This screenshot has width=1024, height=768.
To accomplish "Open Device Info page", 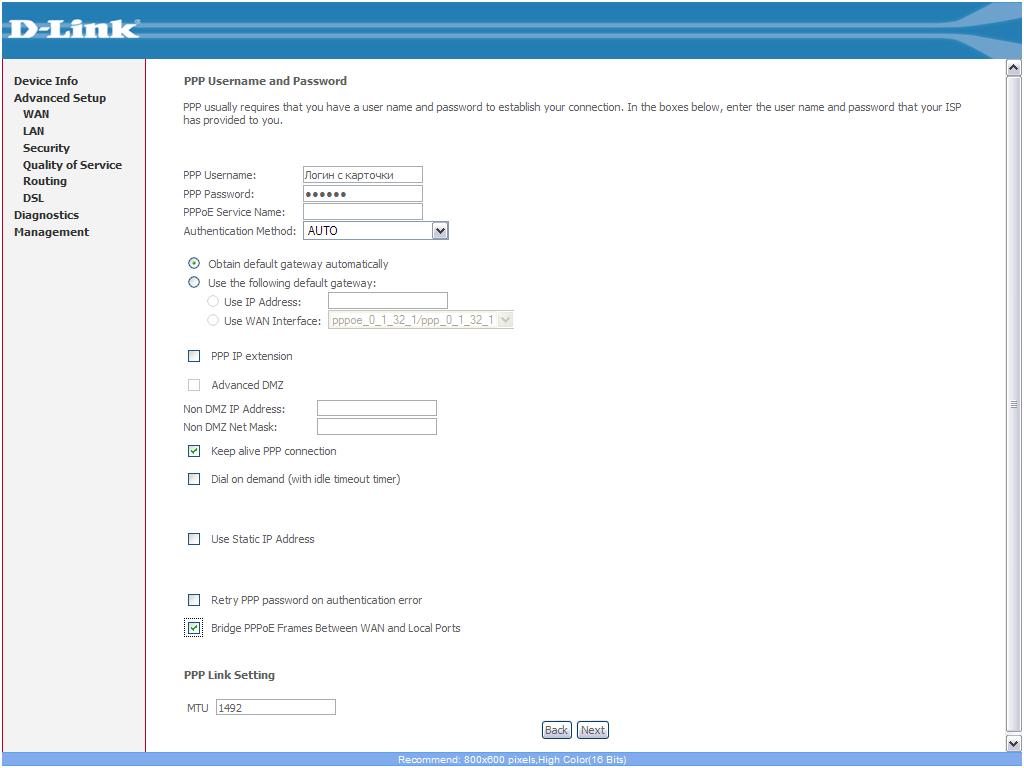I will [46, 81].
